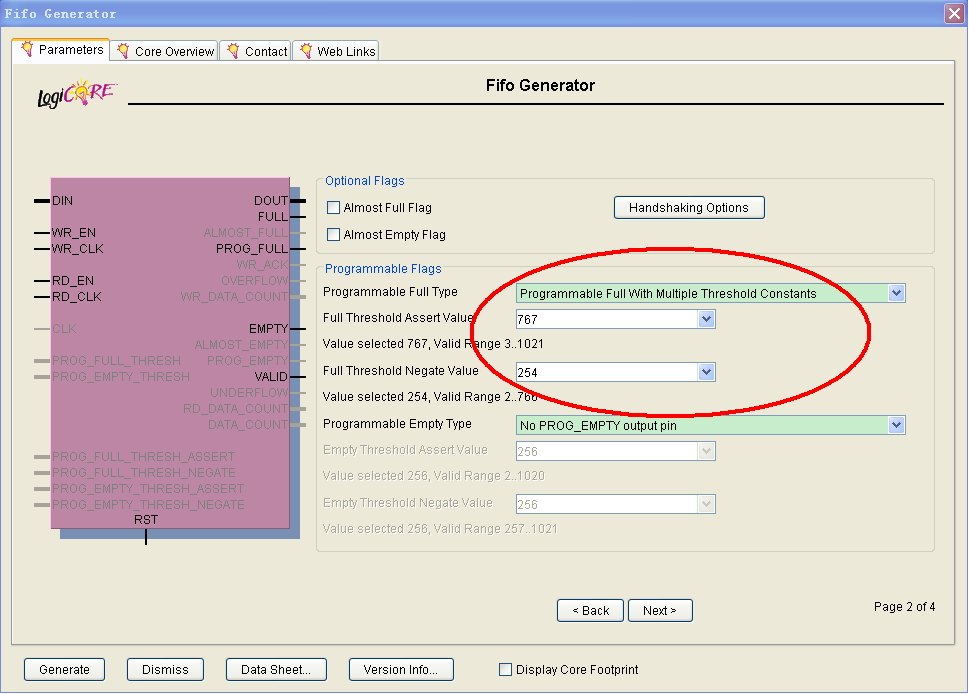969x694 pixels.
Task: Enable the Almost Full Flag checkbox
Action: pyautogui.click(x=333, y=208)
